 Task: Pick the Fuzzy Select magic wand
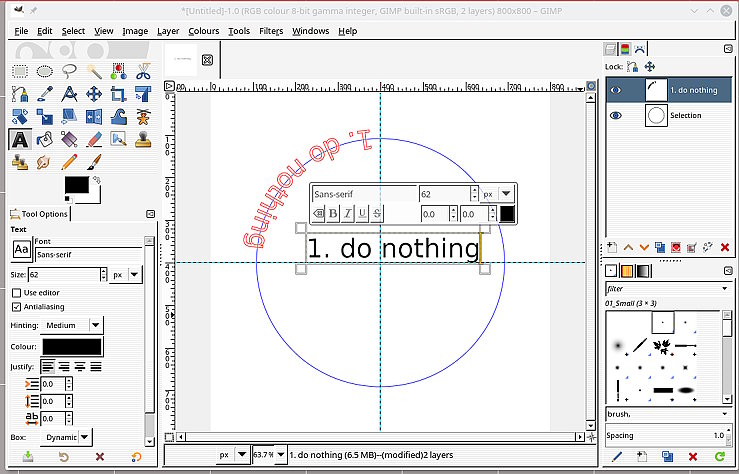coord(94,72)
